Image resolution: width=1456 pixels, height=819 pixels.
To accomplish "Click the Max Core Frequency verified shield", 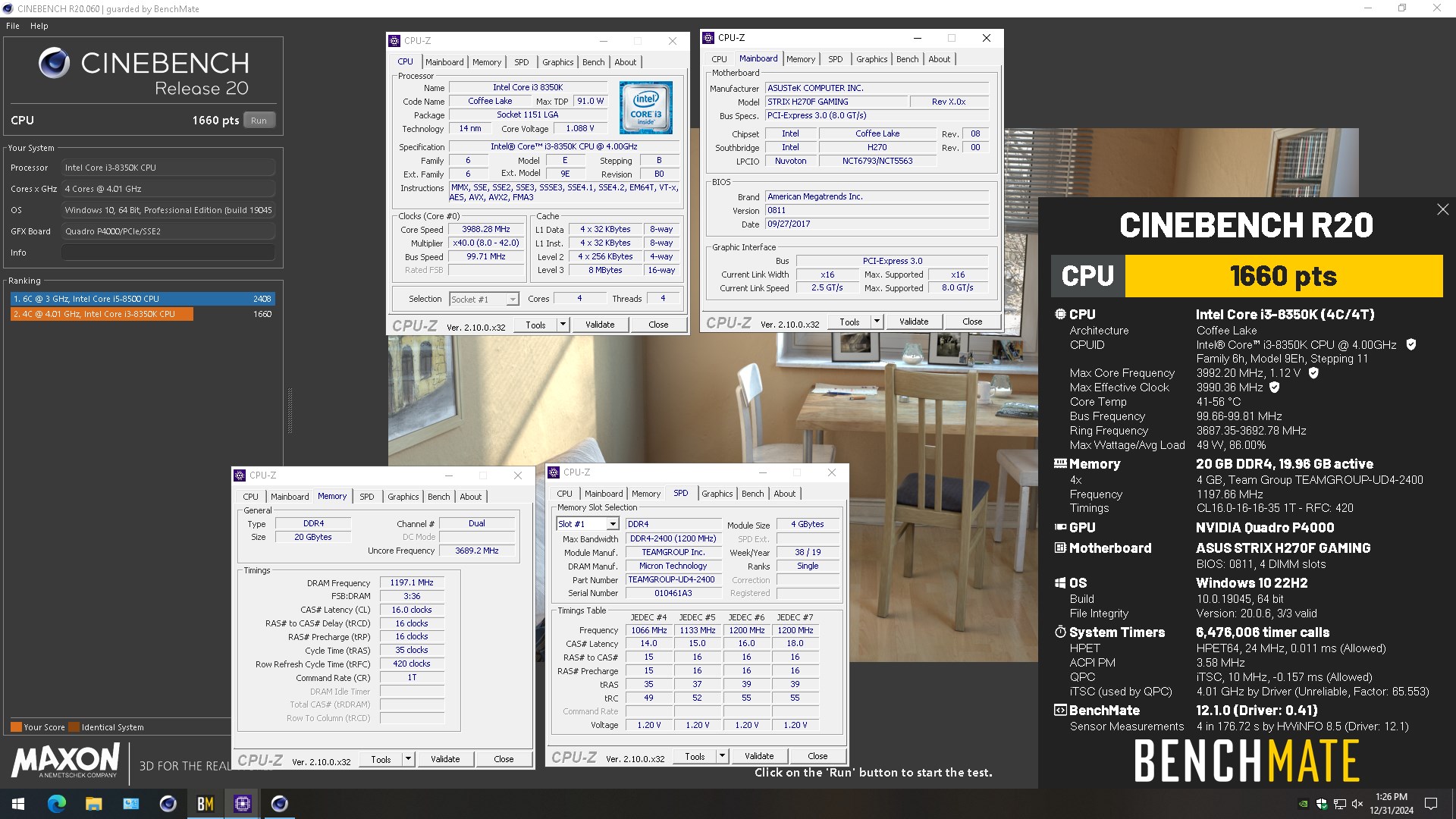I will click(1313, 373).
